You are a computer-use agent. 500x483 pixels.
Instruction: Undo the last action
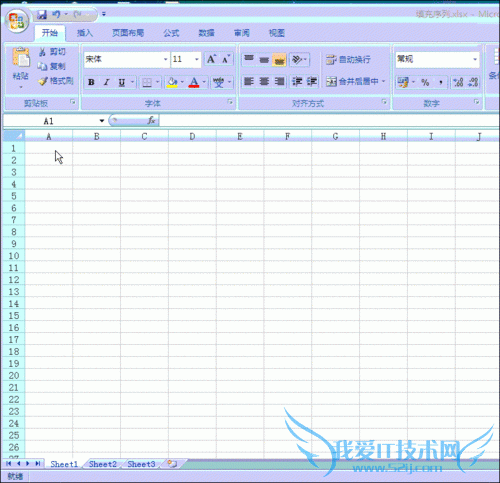pos(56,14)
